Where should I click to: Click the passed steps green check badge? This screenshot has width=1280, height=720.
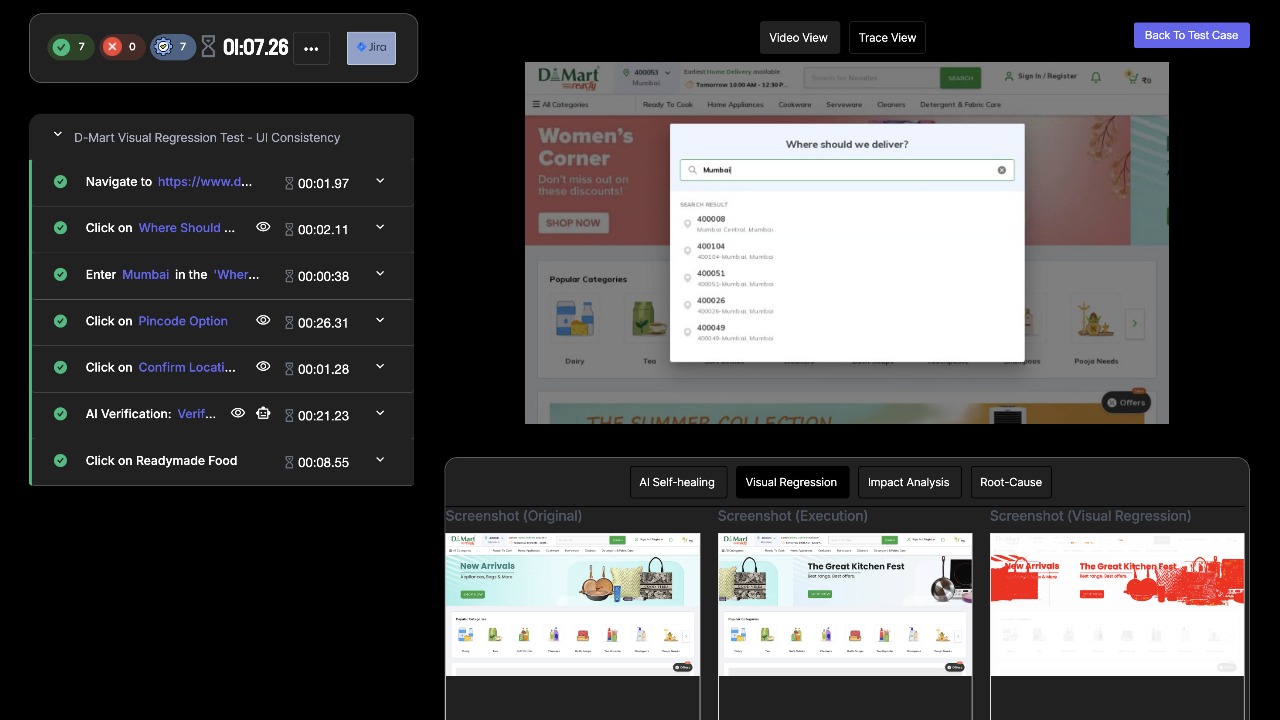pyautogui.click(x=71, y=47)
